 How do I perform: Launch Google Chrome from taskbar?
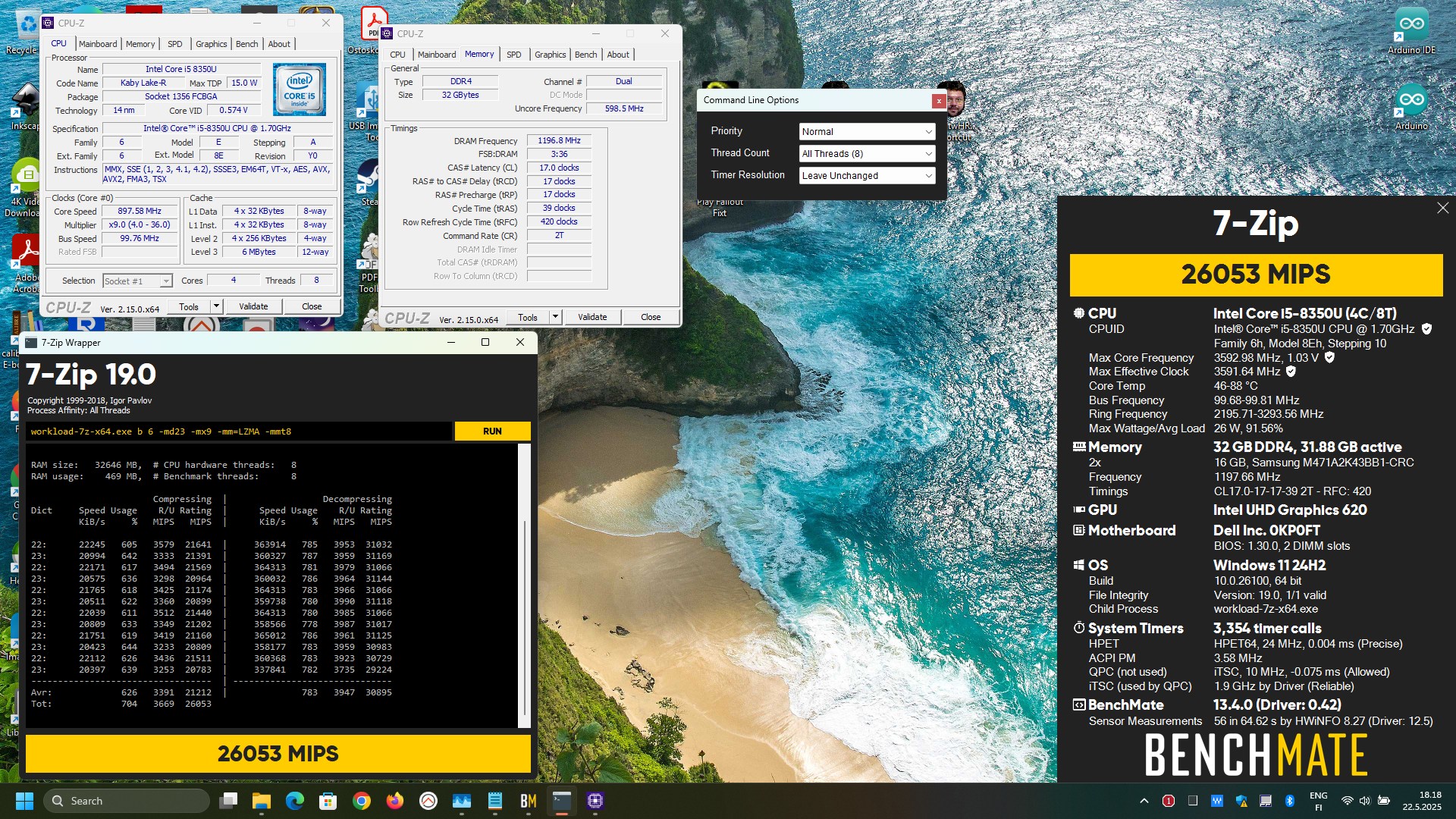[362, 801]
